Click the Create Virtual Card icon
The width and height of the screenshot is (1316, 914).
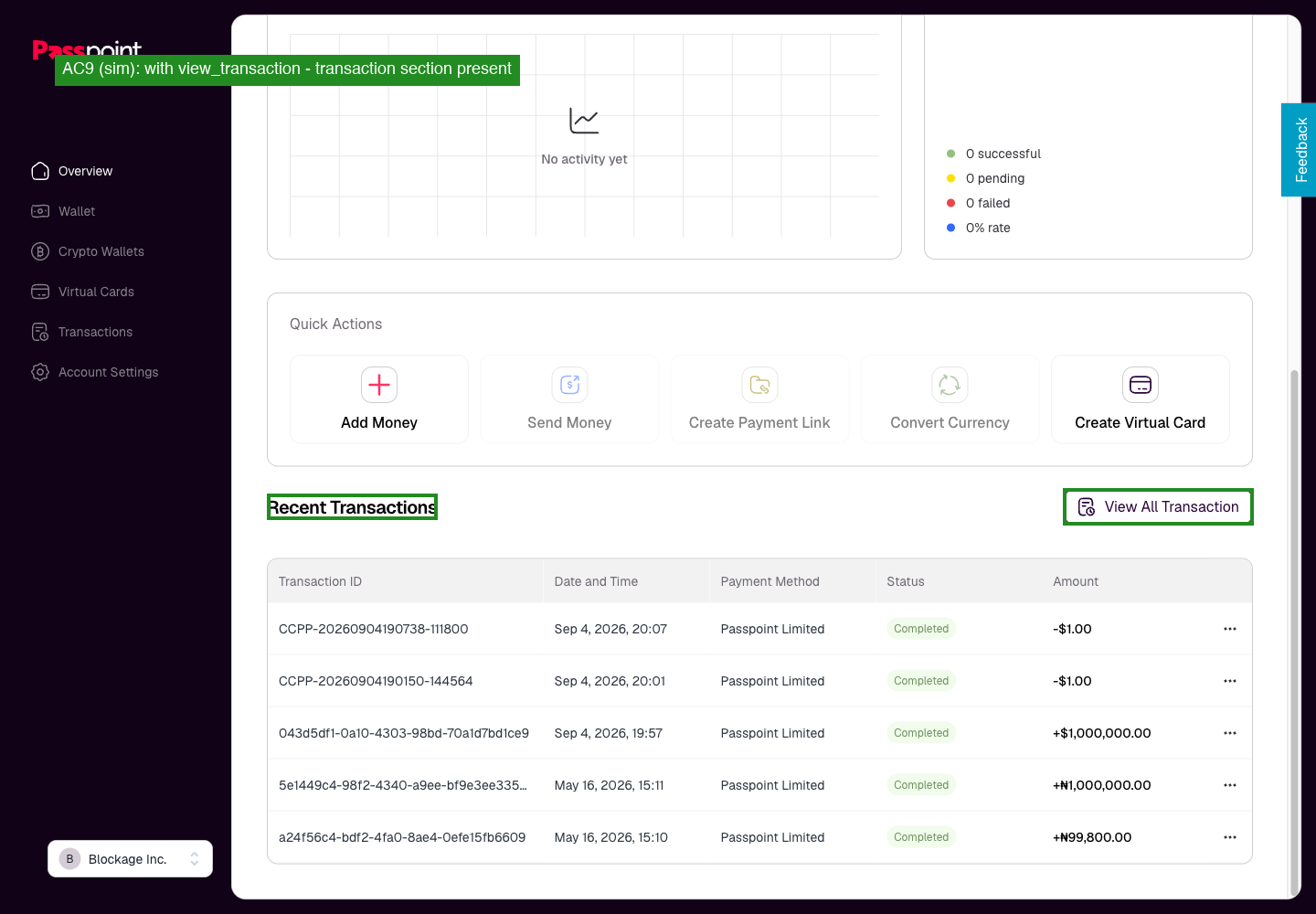pyautogui.click(x=1141, y=385)
